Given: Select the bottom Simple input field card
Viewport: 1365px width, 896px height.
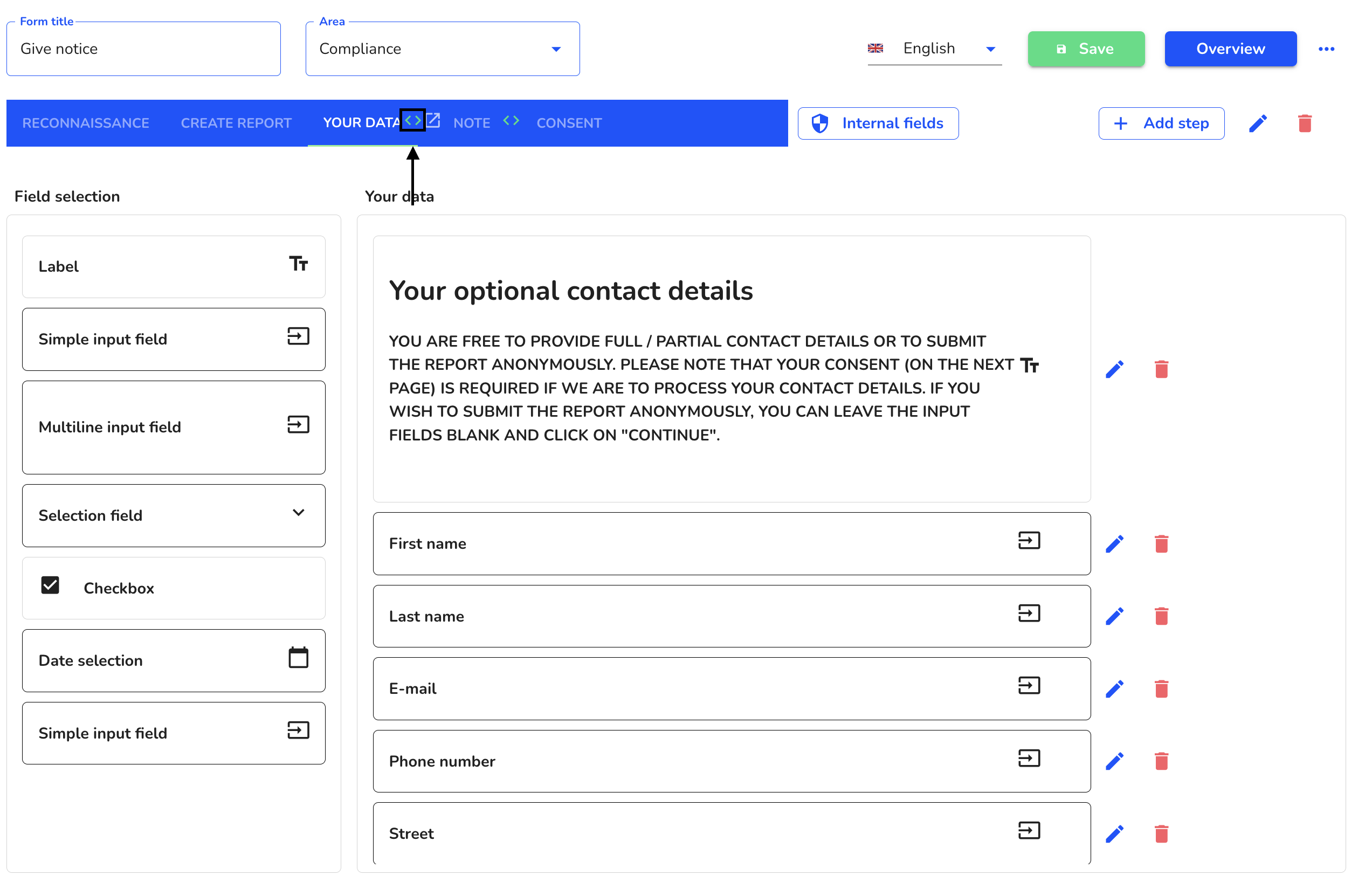Looking at the screenshot, I should click(x=174, y=733).
